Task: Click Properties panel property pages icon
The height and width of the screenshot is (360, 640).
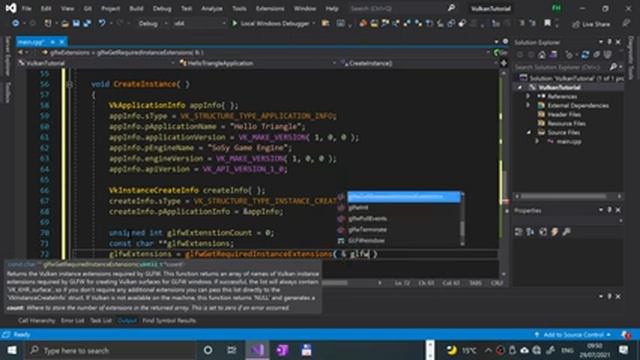Action: pos(542,232)
